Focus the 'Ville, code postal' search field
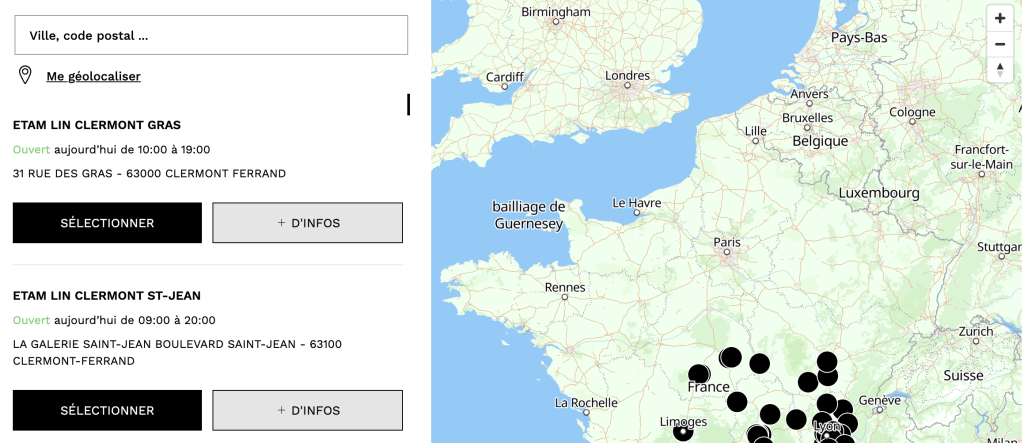The width and height of the screenshot is (1024, 443). tap(210, 35)
